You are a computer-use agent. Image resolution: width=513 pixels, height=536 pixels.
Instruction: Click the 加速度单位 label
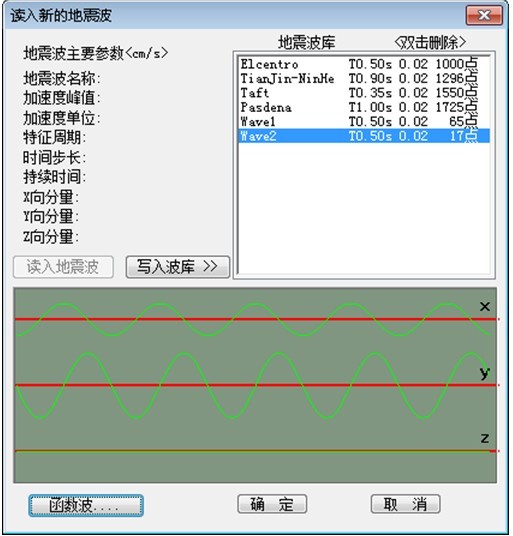62,118
